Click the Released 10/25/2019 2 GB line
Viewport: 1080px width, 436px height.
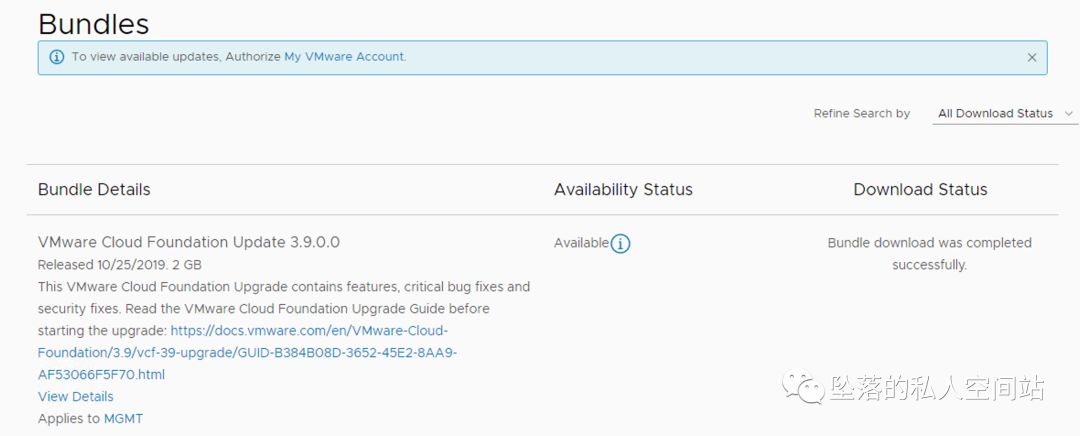120,265
